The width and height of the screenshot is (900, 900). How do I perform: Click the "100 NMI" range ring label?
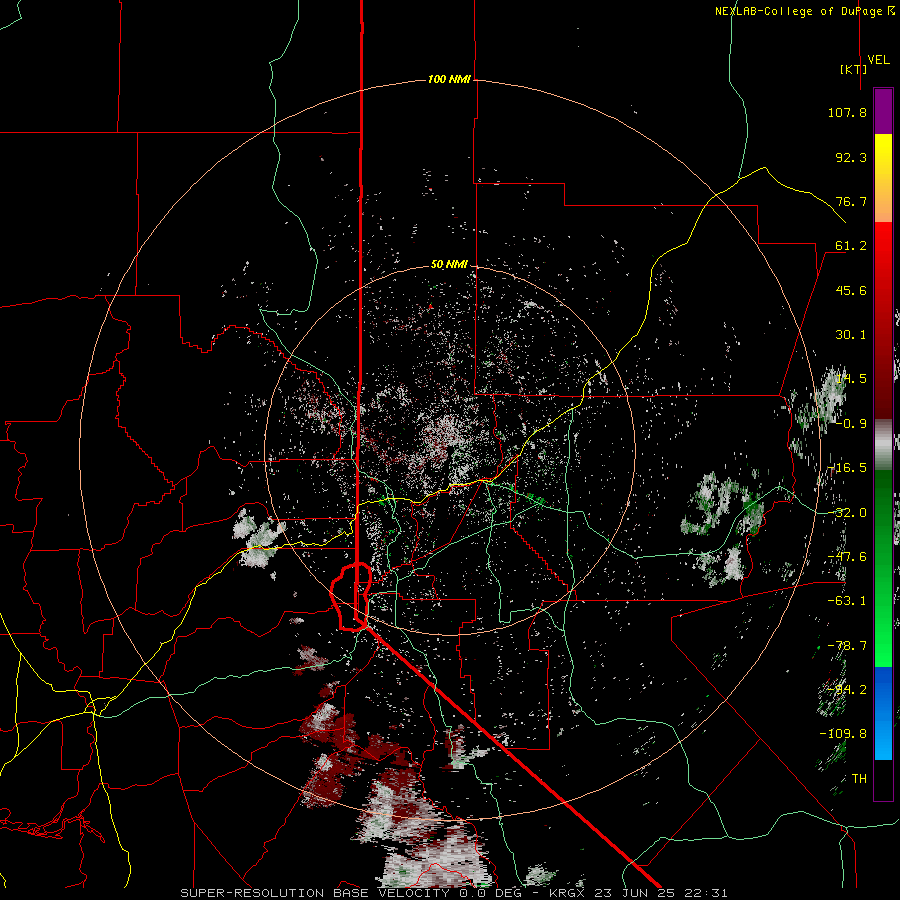click(449, 79)
